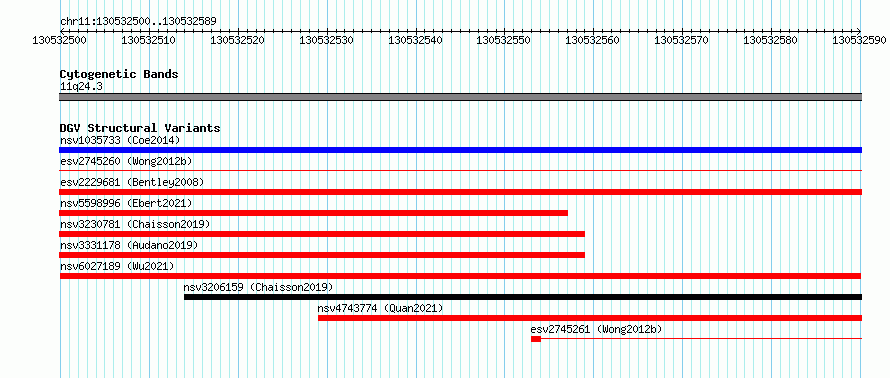
Task: Click the red nsv4743774 variant bar
Action: (590, 318)
